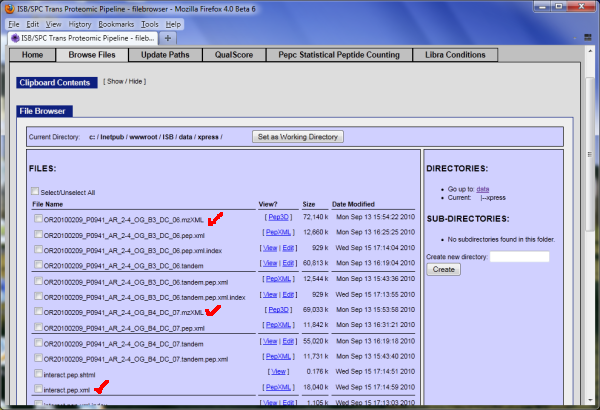Image resolution: width=600 pixels, height=410 pixels.
Task: Focus the Create new directory text field
Action: pyautogui.click(x=519, y=257)
